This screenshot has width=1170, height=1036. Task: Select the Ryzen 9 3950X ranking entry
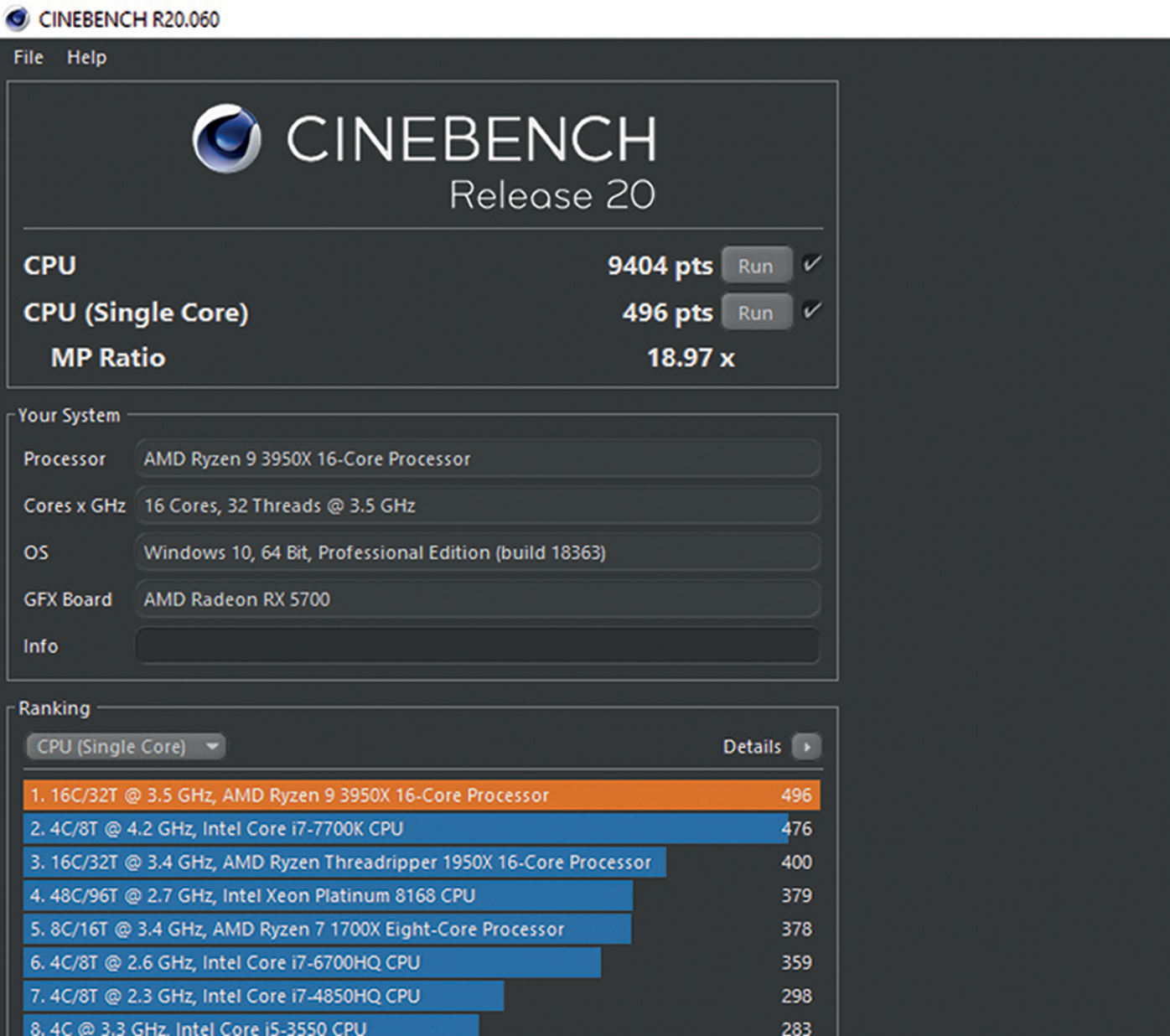(x=421, y=795)
